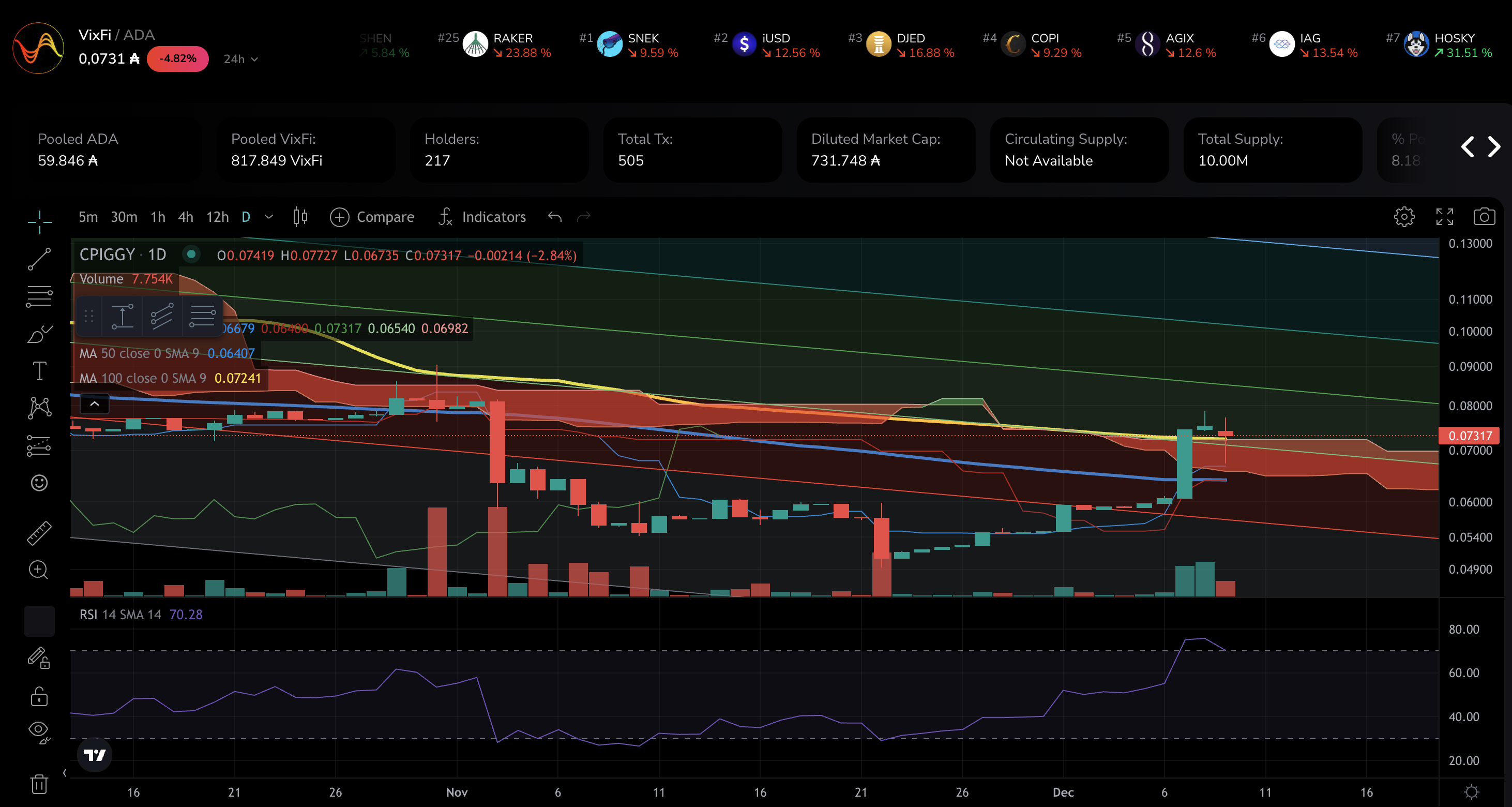Click the market status dot beside CPIGGY 1D
Image resolution: width=1512 pixels, height=807 pixels.
click(191, 255)
